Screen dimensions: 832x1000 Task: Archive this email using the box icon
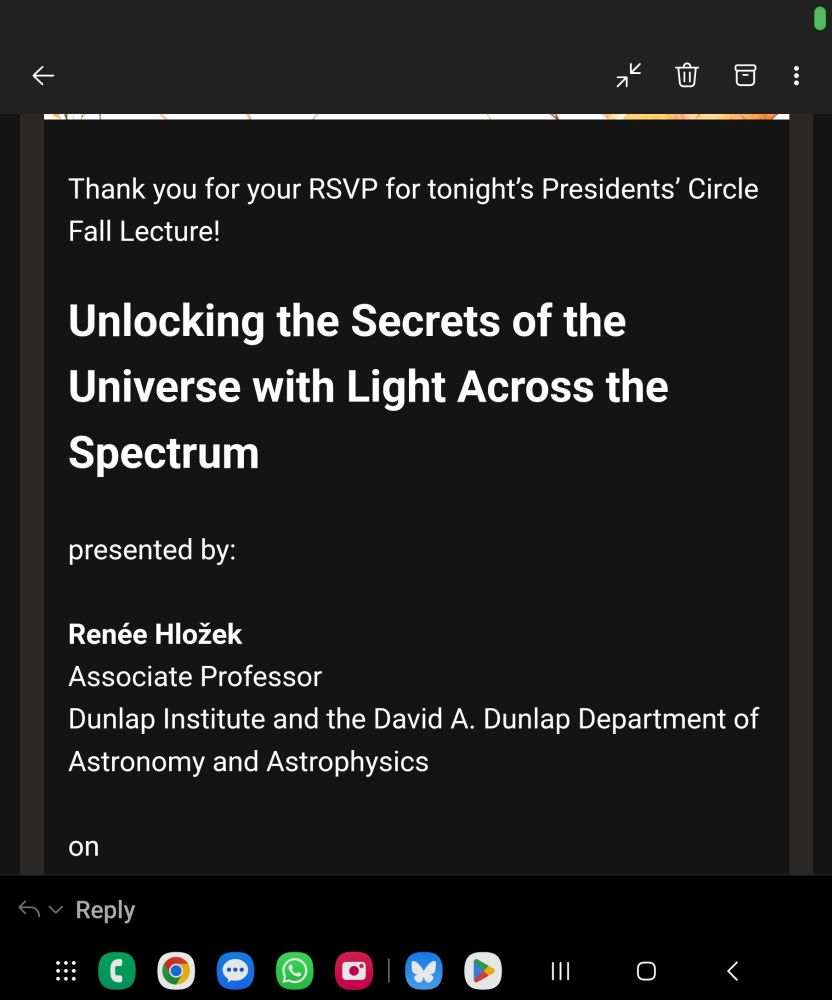click(745, 75)
